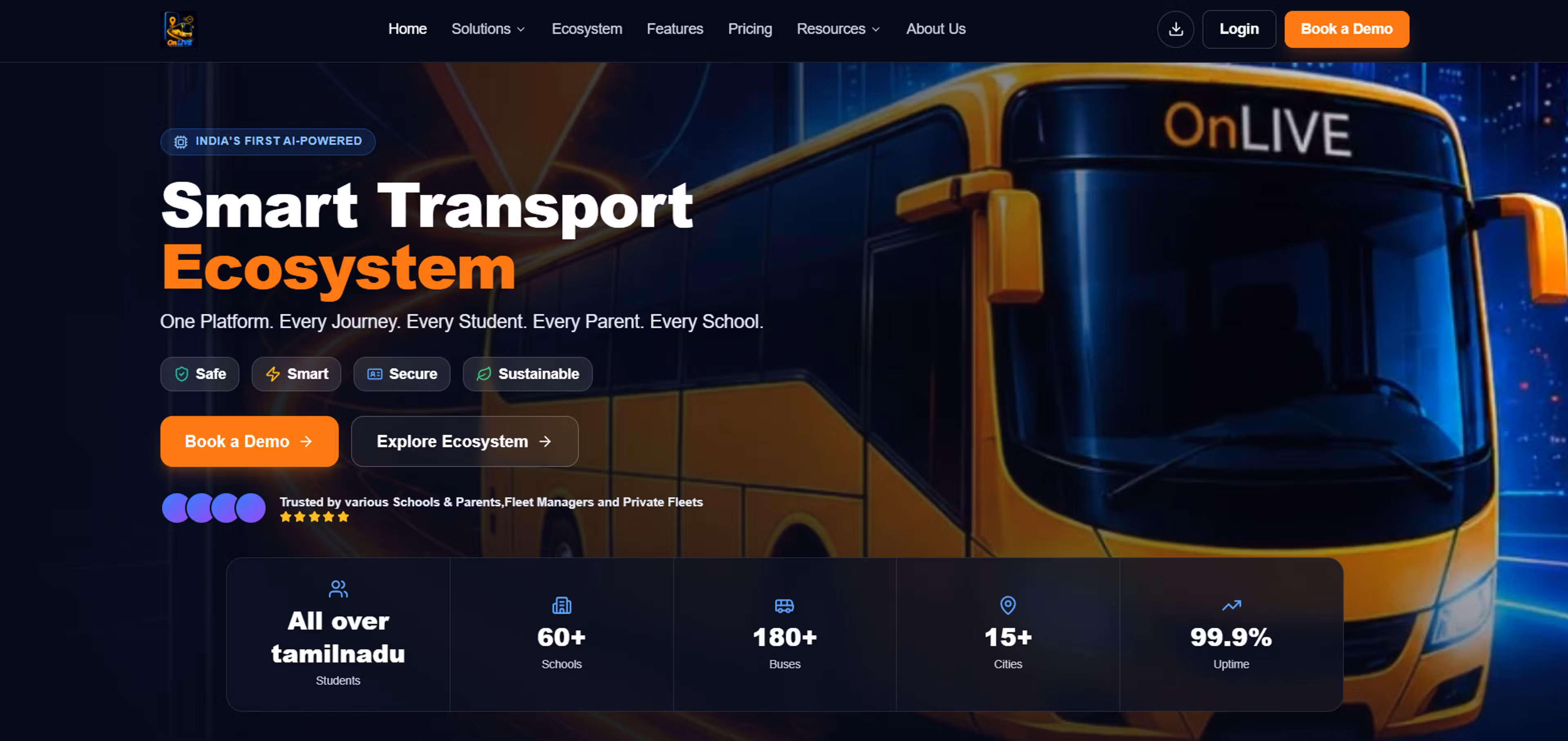Click the hero Book a Demo arrow button
Viewport: 1568px width, 741px height.
coord(249,442)
